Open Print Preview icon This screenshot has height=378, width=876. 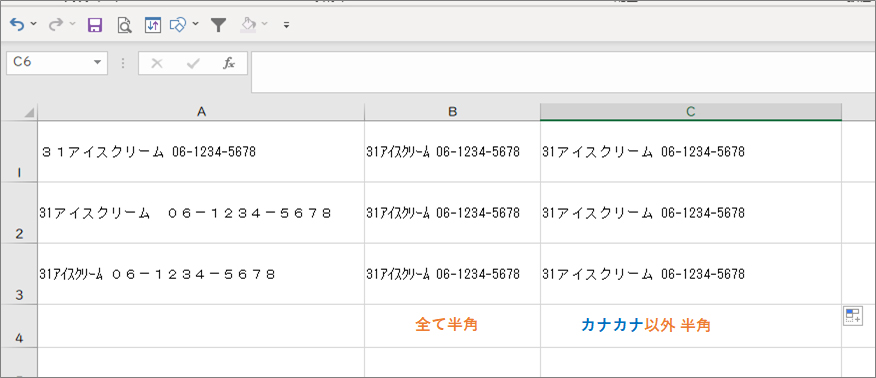pyautogui.click(x=124, y=25)
